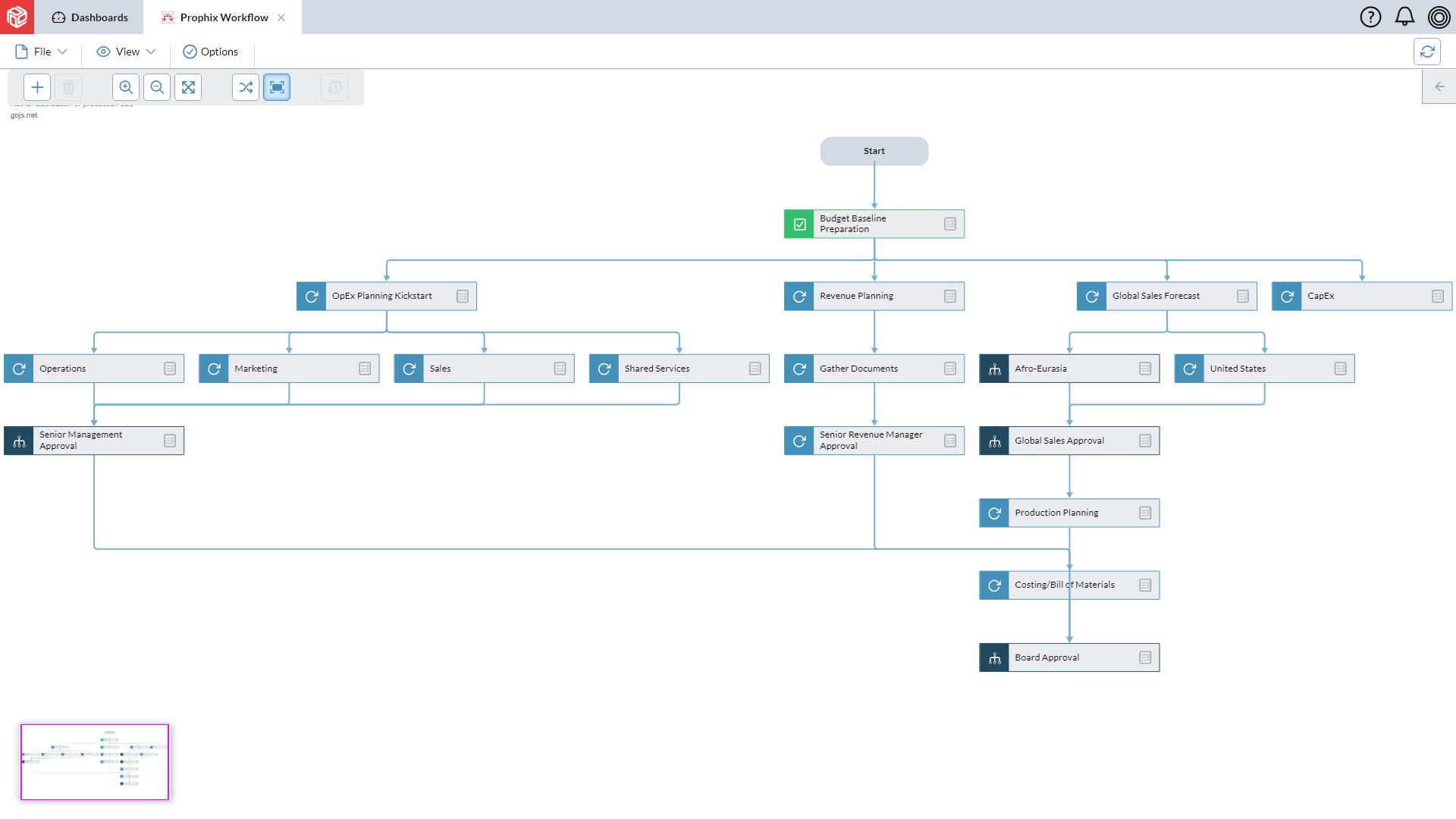Click the Options checkmark item

tap(211, 52)
